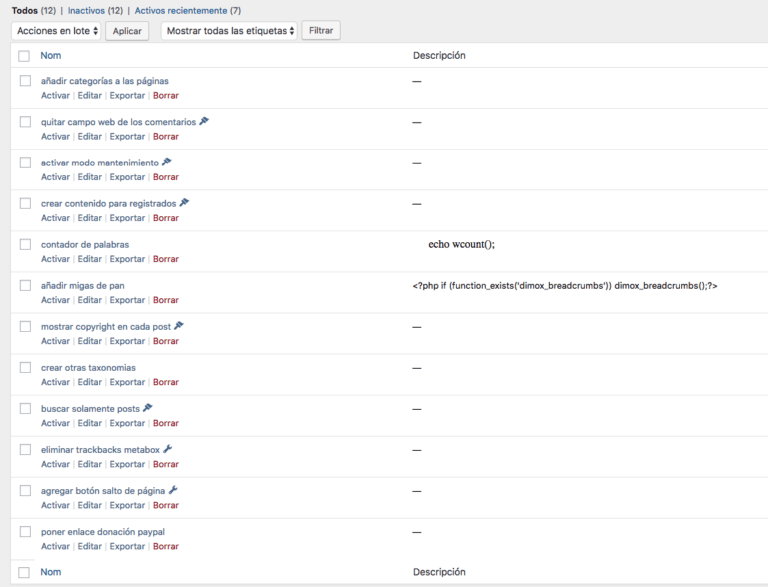This screenshot has height=587, width=768.
Task: Open the Acciones en lote dropdown
Action: click(x=56, y=31)
